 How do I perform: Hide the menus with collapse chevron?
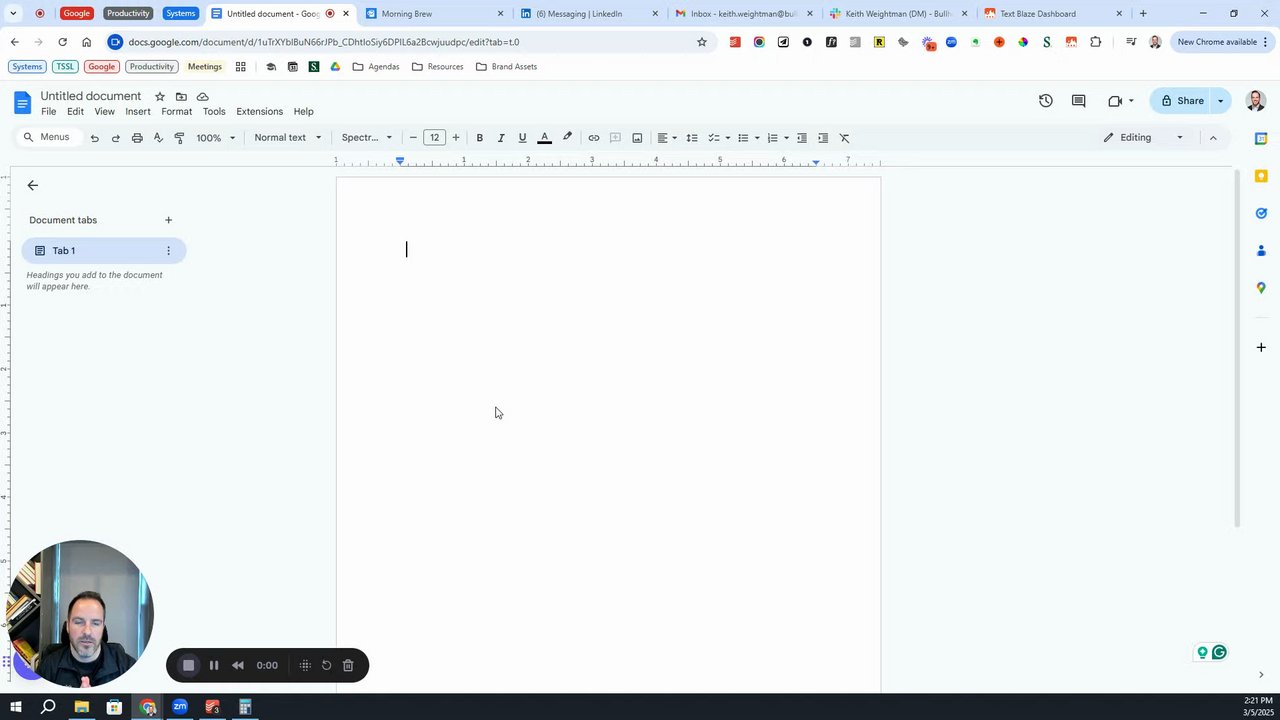coord(1213,138)
